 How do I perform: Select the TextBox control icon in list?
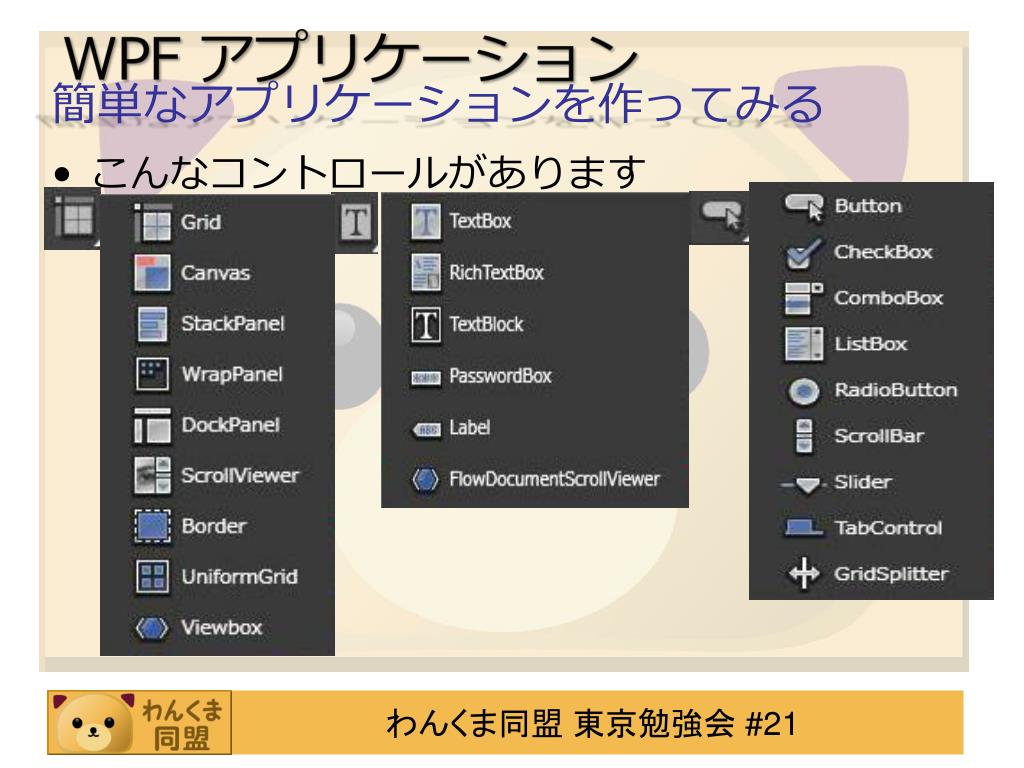click(426, 221)
